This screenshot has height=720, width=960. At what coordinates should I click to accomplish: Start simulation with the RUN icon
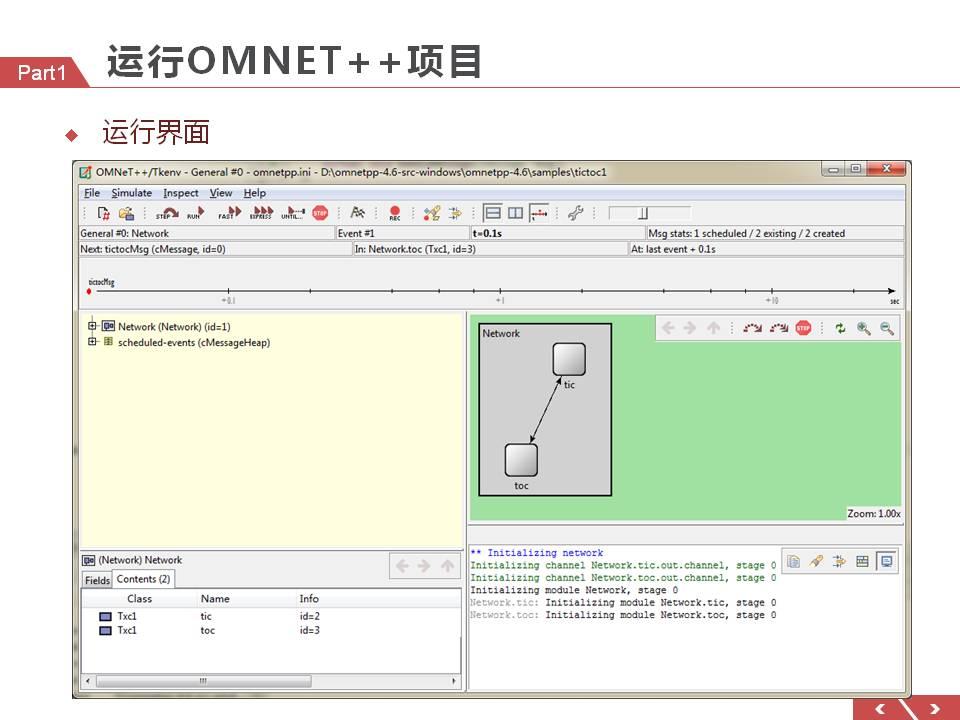tap(196, 212)
